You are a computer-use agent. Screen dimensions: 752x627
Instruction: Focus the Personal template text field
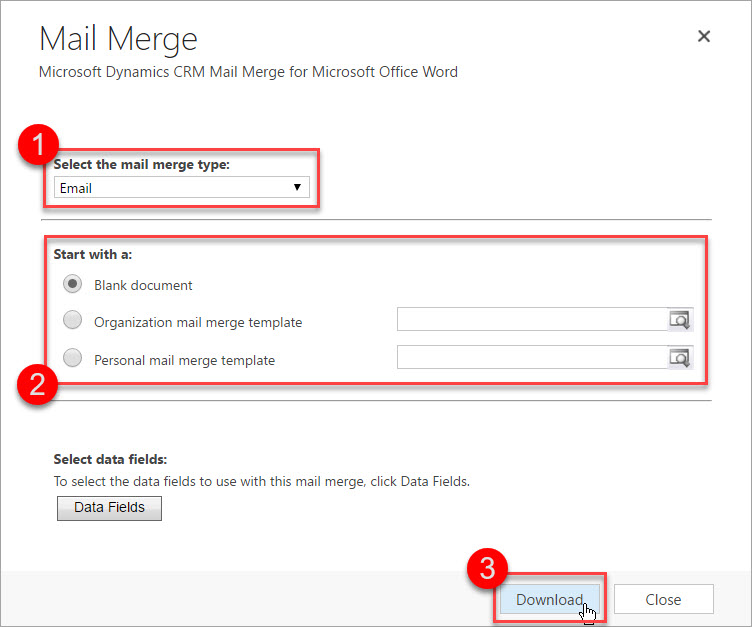[532, 358]
